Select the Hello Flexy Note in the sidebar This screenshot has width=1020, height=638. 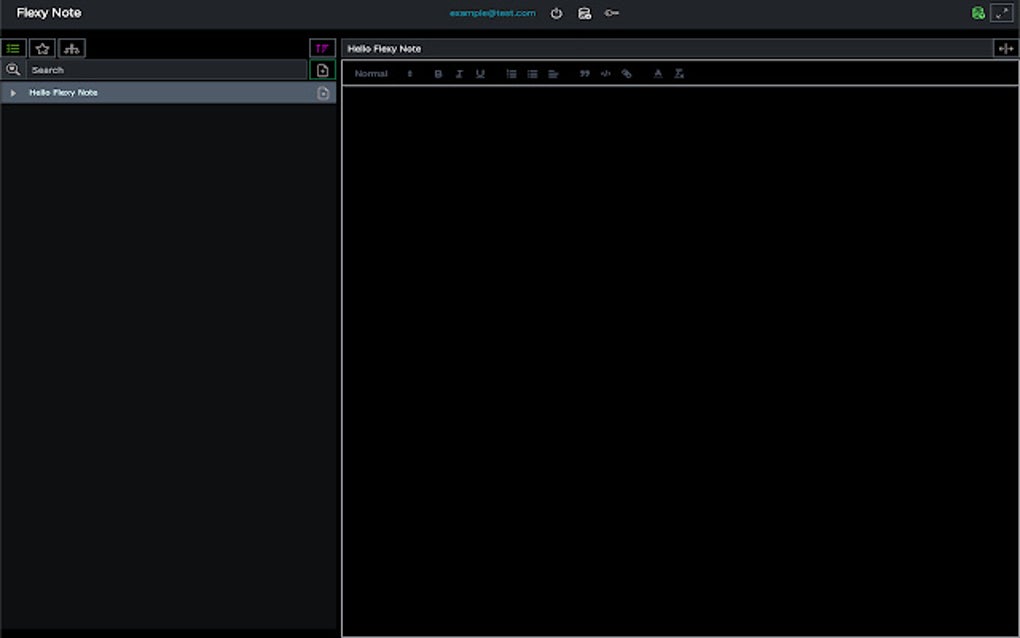tap(65, 92)
